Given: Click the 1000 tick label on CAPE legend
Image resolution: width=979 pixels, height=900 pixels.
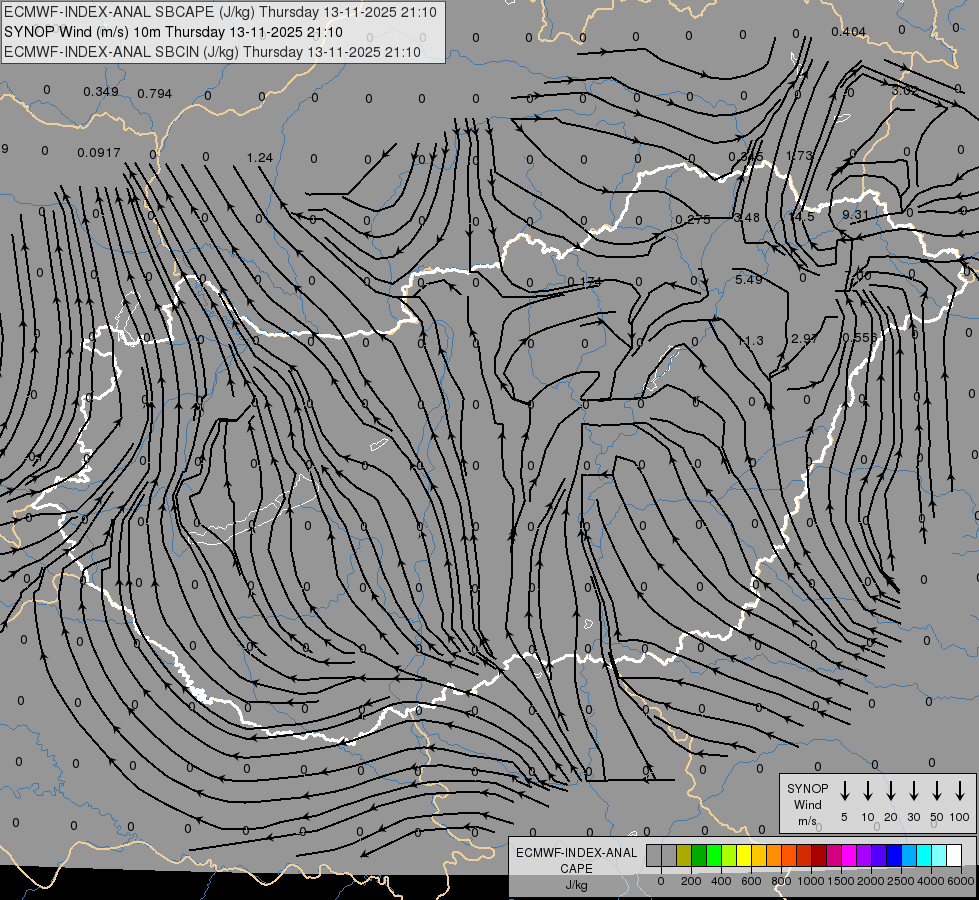Looking at the screenshot, I should (810, 881).
